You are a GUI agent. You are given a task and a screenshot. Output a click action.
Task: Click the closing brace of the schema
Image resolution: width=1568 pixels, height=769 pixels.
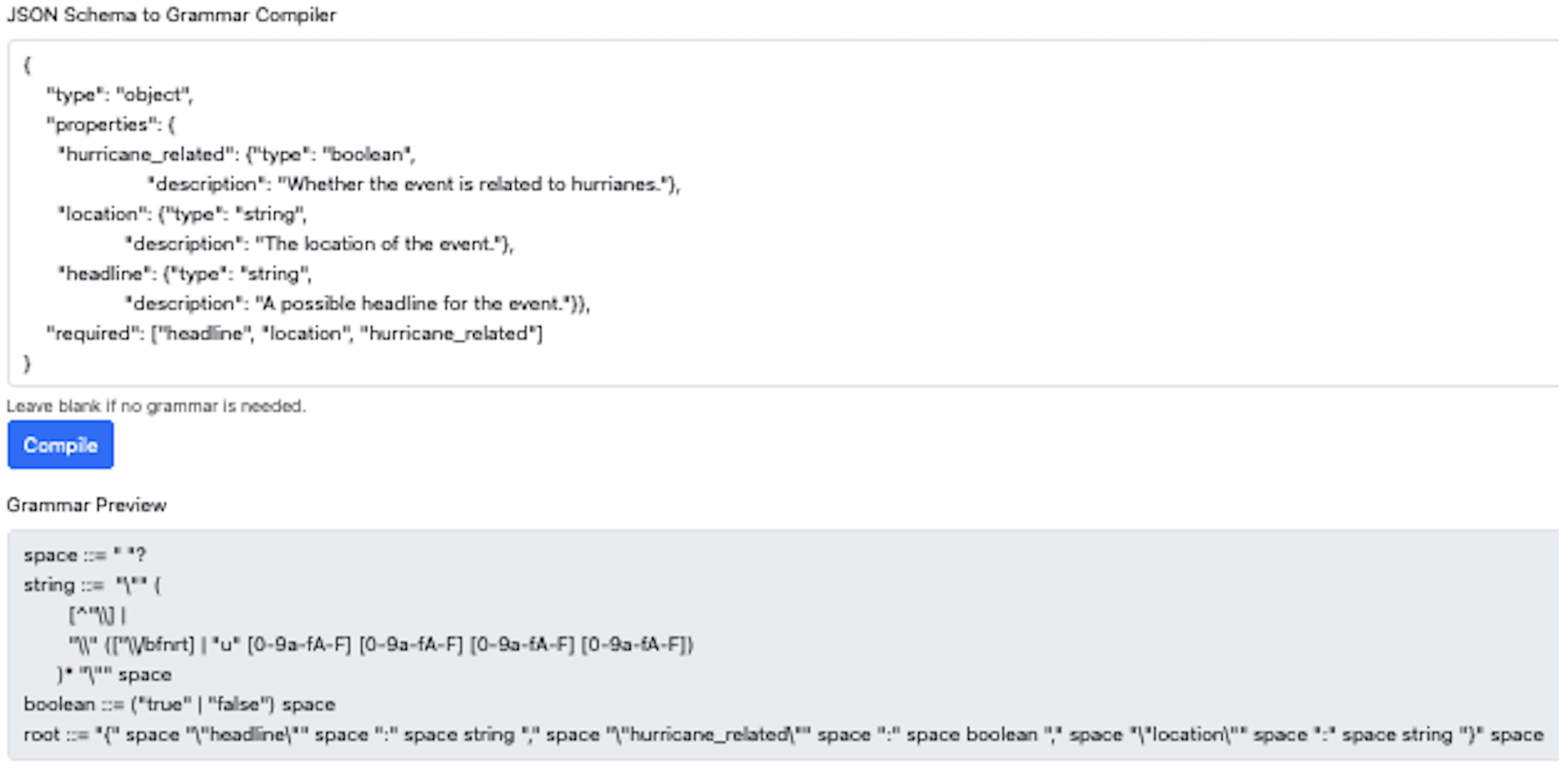[x=27, y=363]
